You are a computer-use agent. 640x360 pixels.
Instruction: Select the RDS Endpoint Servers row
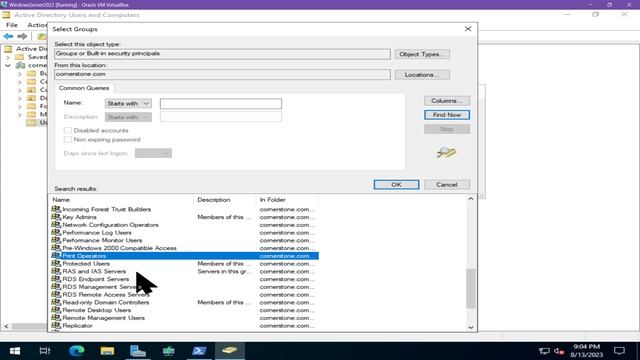click(184, 279)
